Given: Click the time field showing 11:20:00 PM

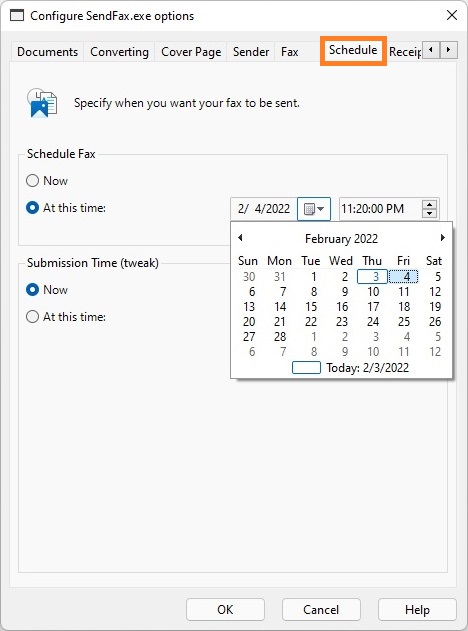Looking at the screenshot, I should coord(380,209).
